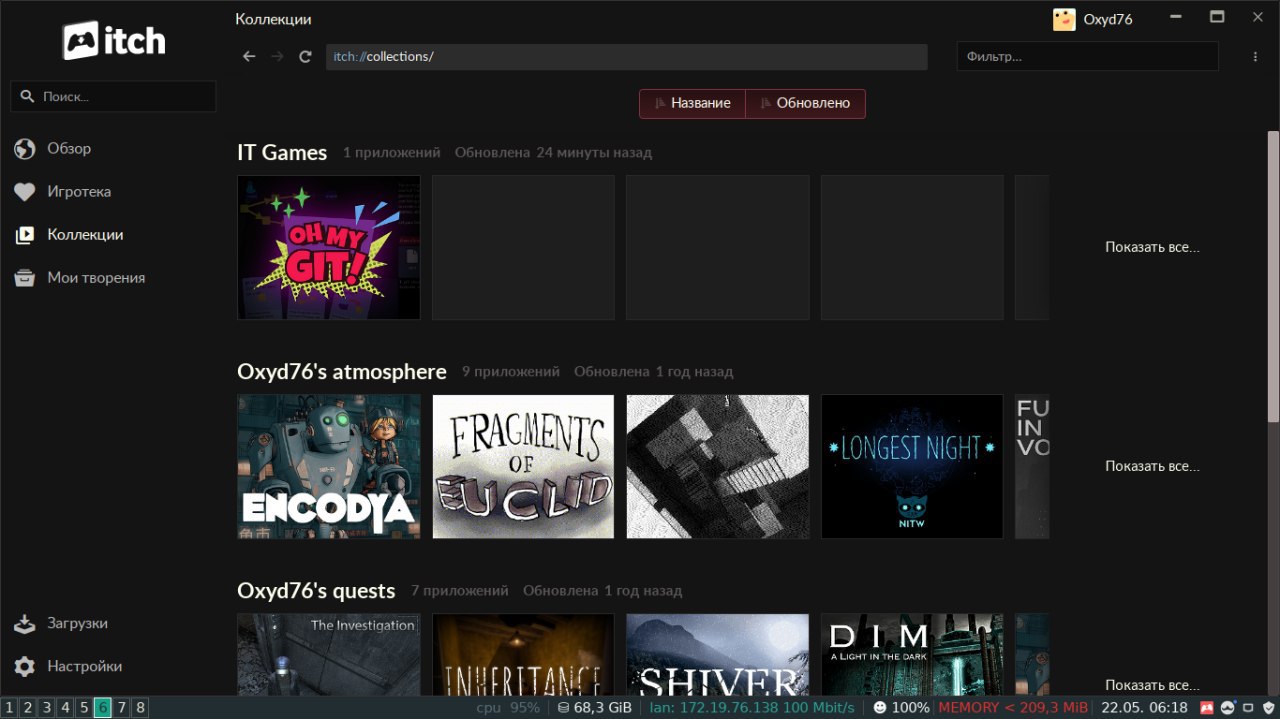Open the Longest Night thumbnail
The image size is (1280, 719).
[912, 467]
